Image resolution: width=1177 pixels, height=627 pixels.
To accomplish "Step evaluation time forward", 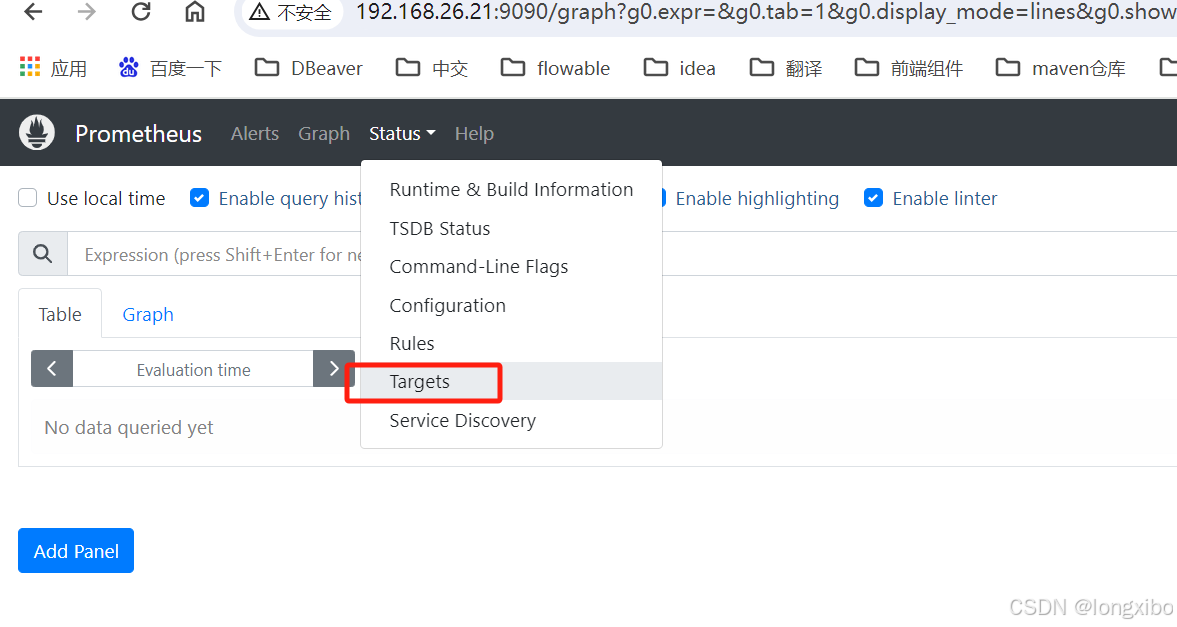I will (333, 369).
